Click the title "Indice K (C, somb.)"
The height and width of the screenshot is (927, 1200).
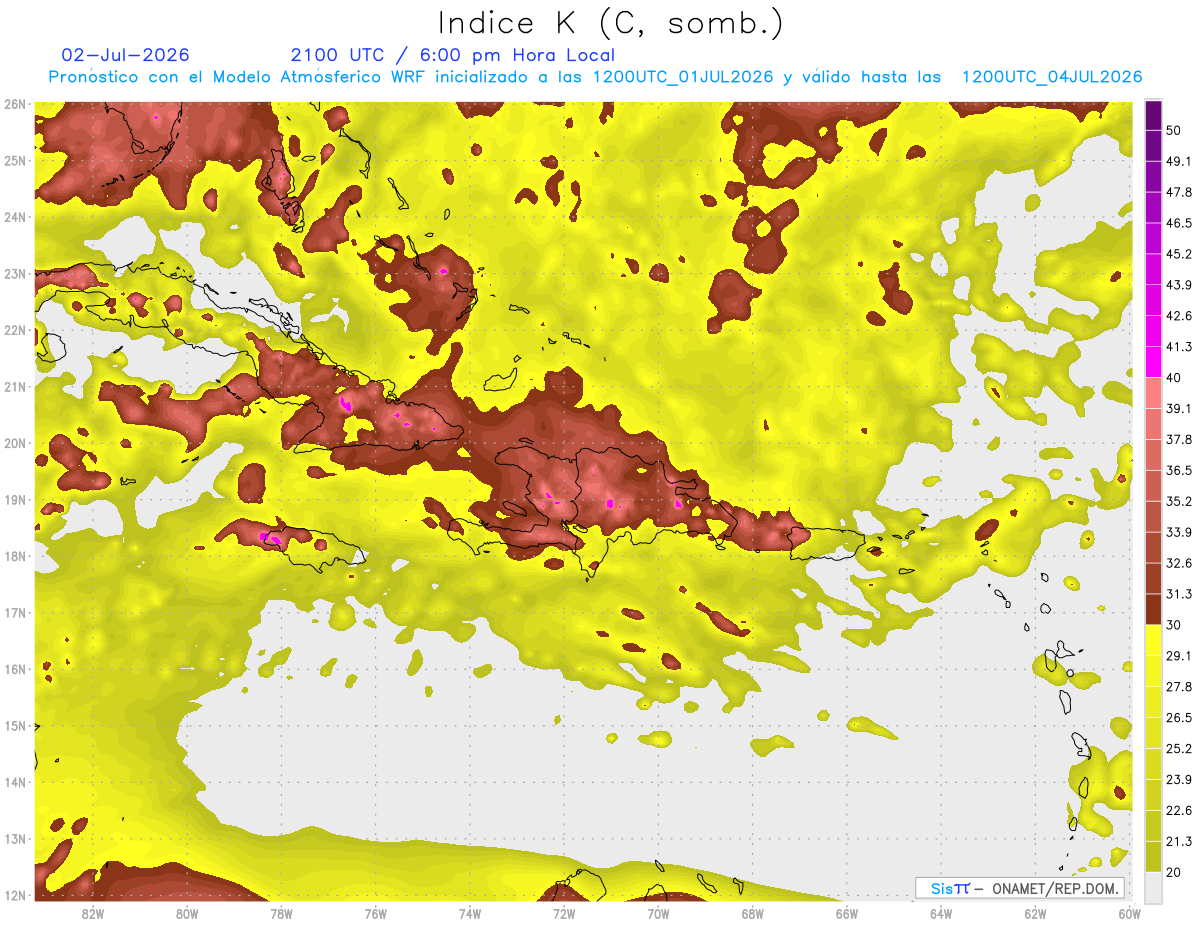(x=611, y=24)
